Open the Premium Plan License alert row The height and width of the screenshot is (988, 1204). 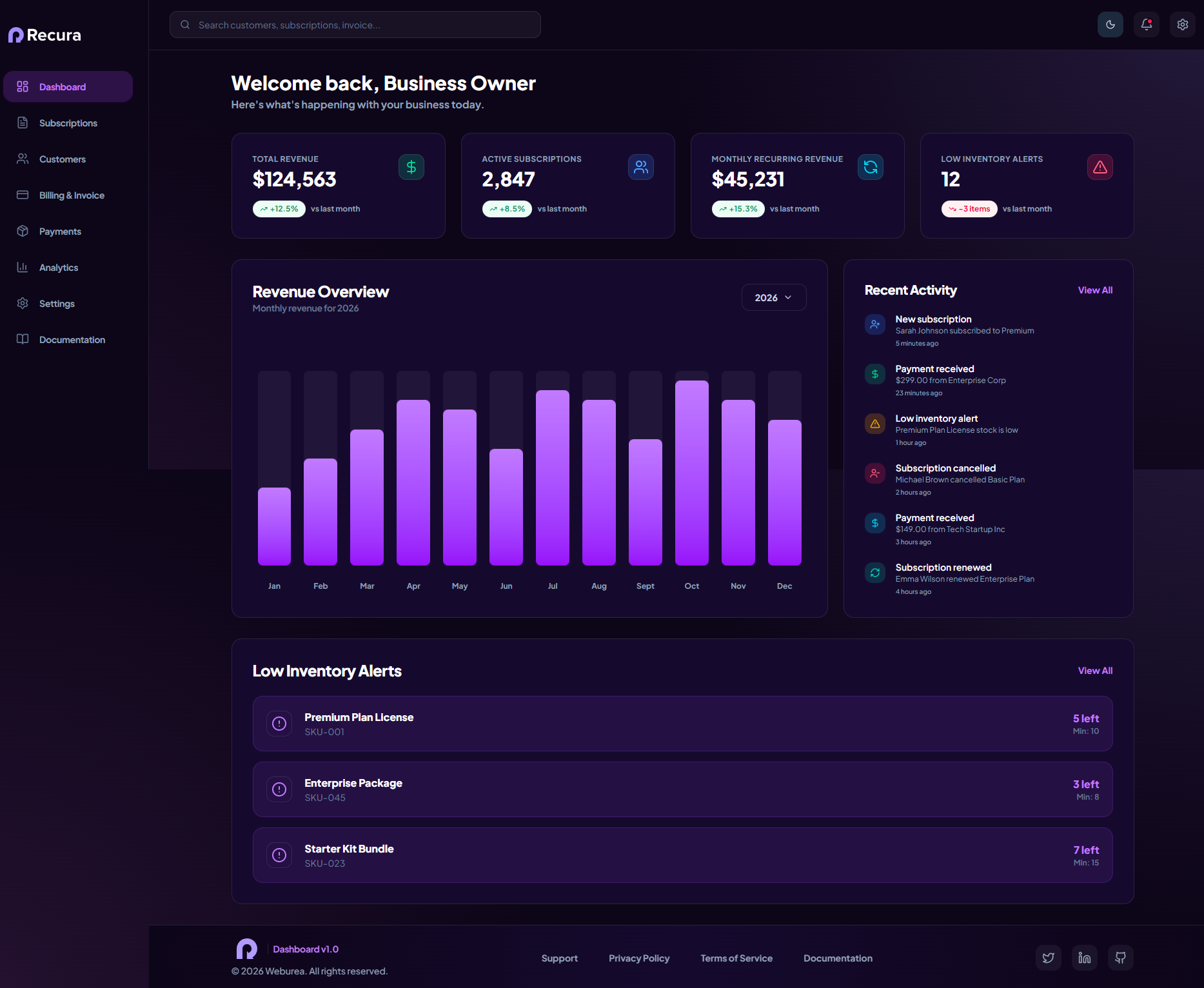[683, 724]
